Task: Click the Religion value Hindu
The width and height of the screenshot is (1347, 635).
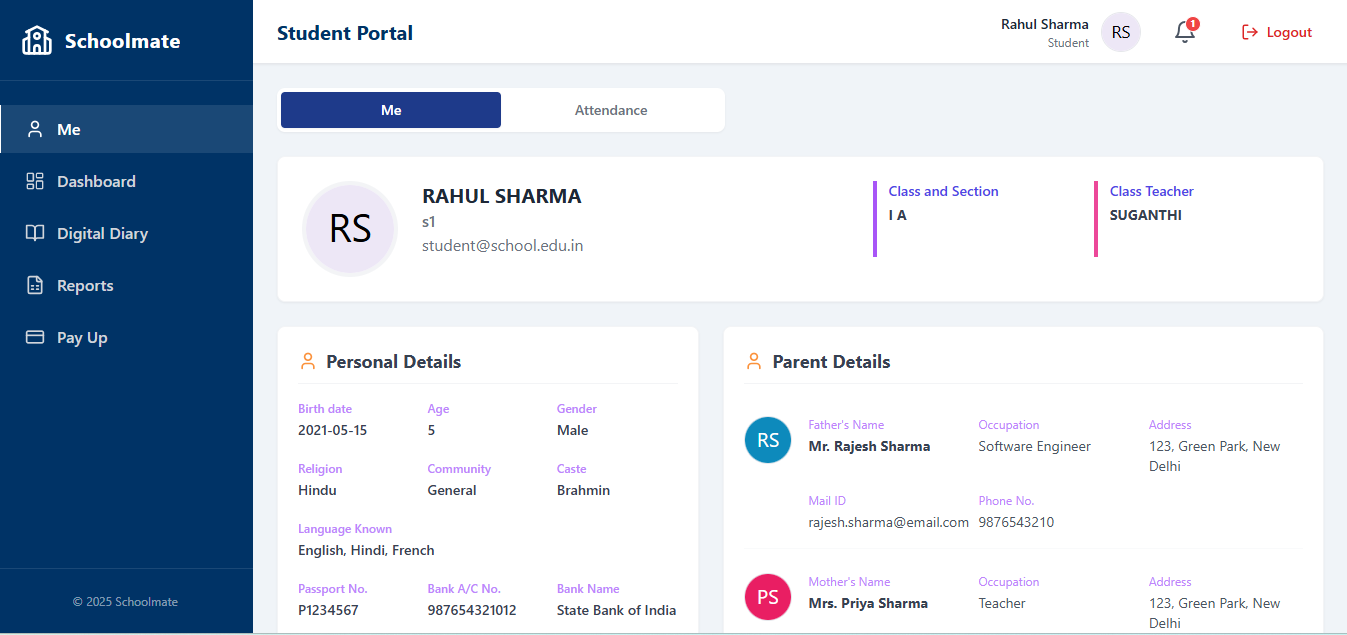Action: (318, 490)
